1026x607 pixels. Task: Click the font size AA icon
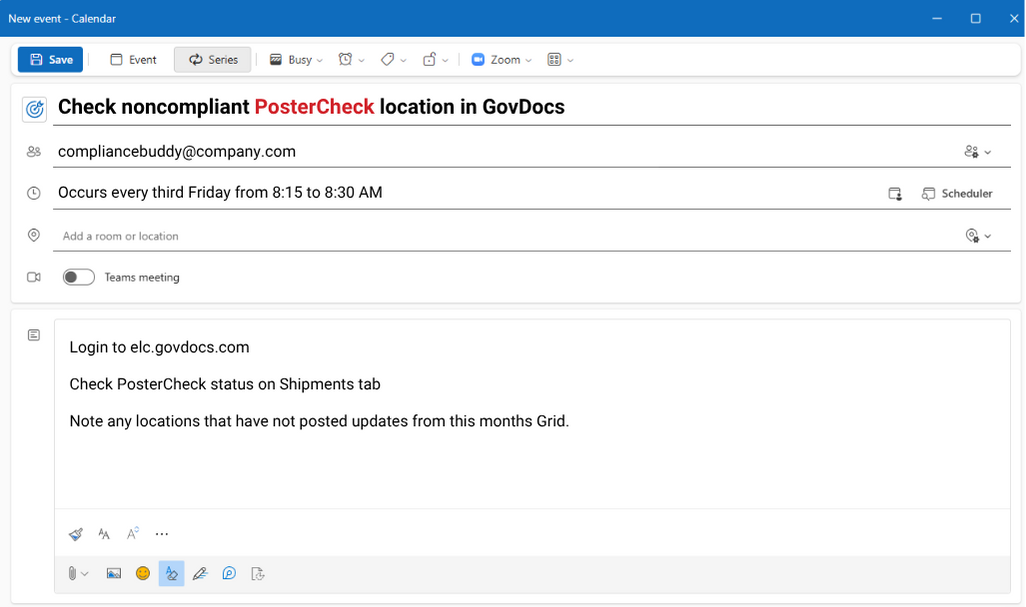pyautogui.click(x=104, y=534)
